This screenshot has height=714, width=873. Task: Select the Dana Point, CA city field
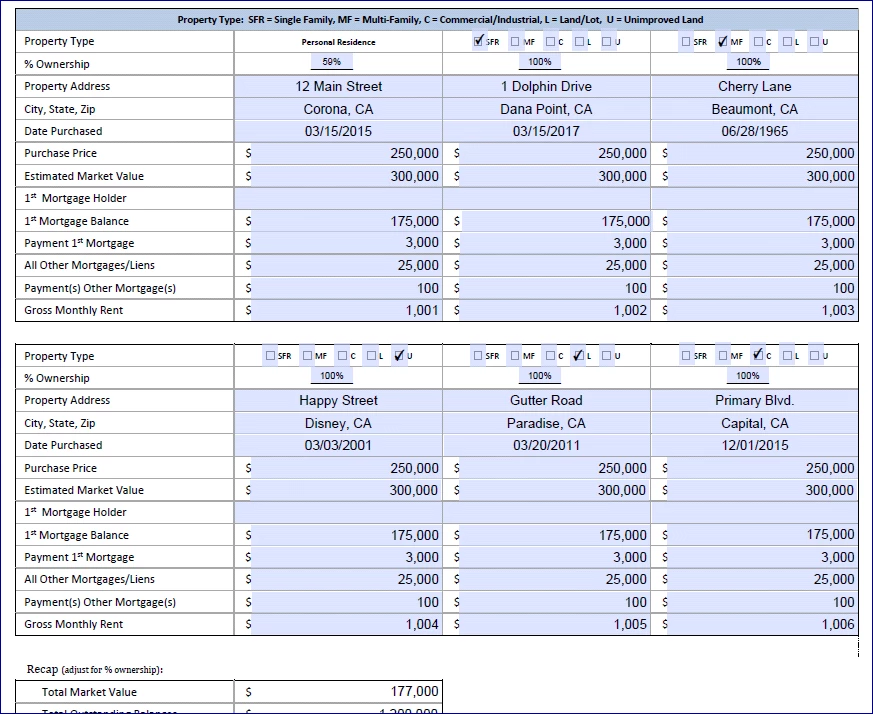[x=546, y=109]
